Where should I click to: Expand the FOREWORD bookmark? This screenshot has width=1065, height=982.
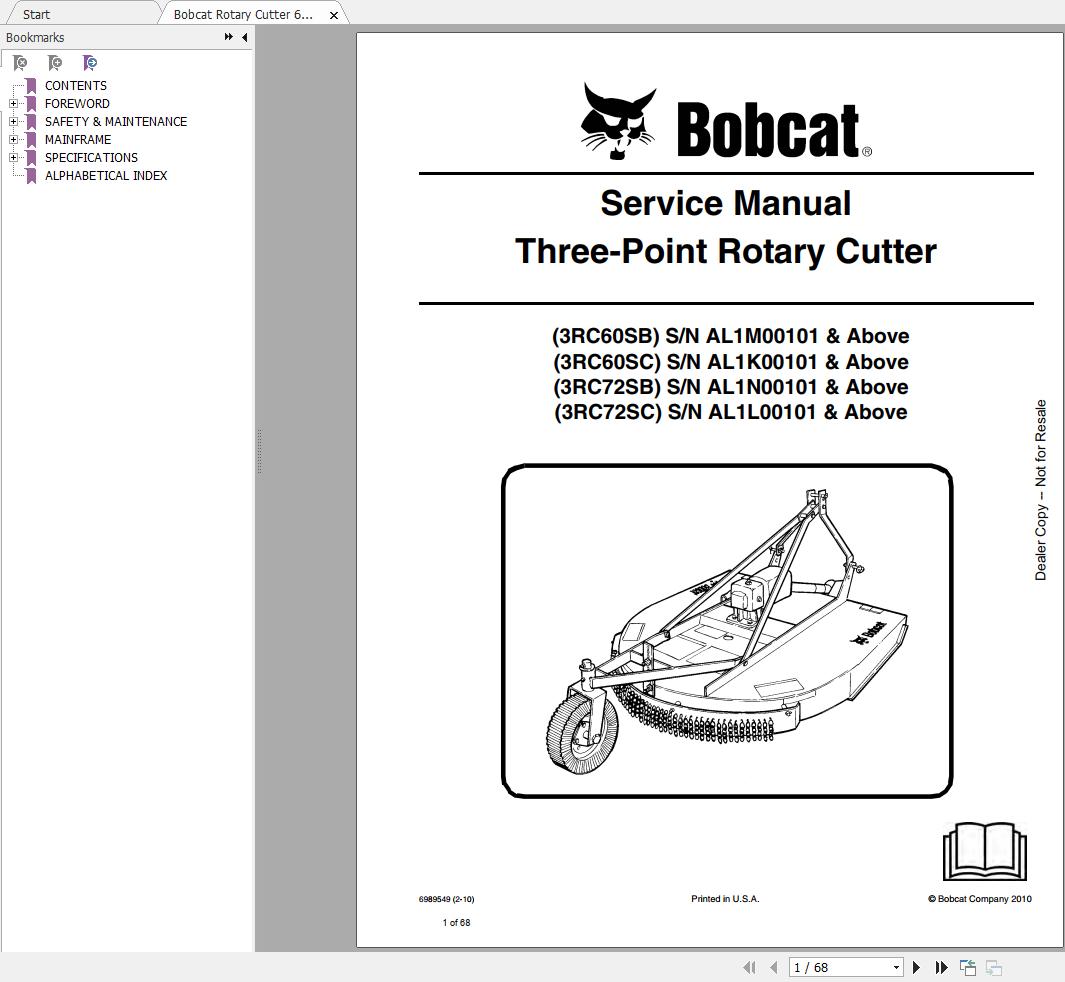tap(13, 103)
